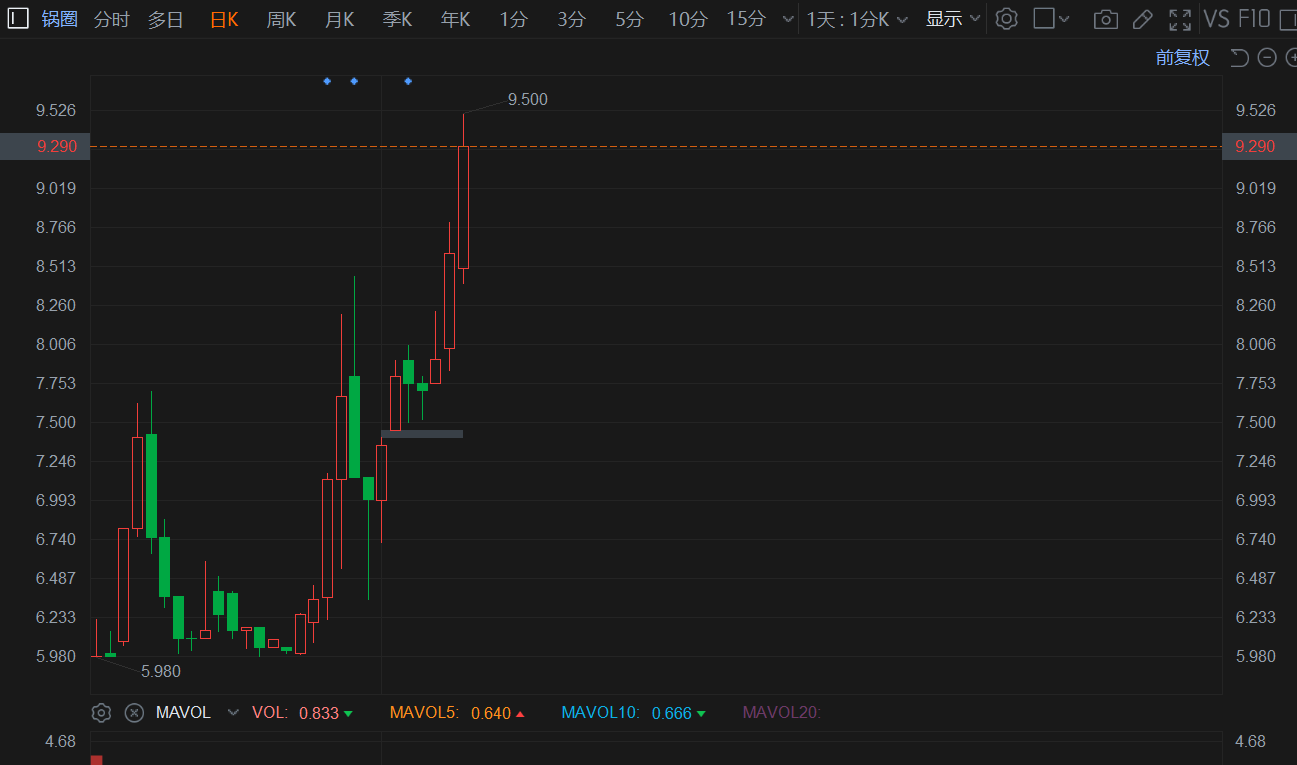This screenshot has height=765, width=1297.
Task: Open chart settings gear in top toolbar
Action: [x=1007, y=19]
